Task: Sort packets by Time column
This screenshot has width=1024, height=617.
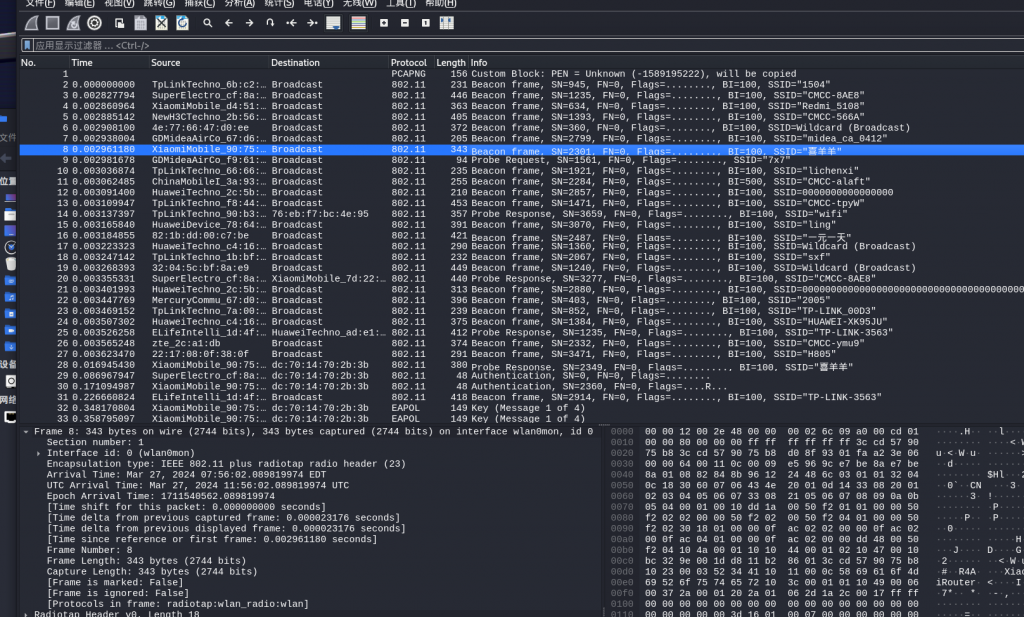Action: (109, 63)
